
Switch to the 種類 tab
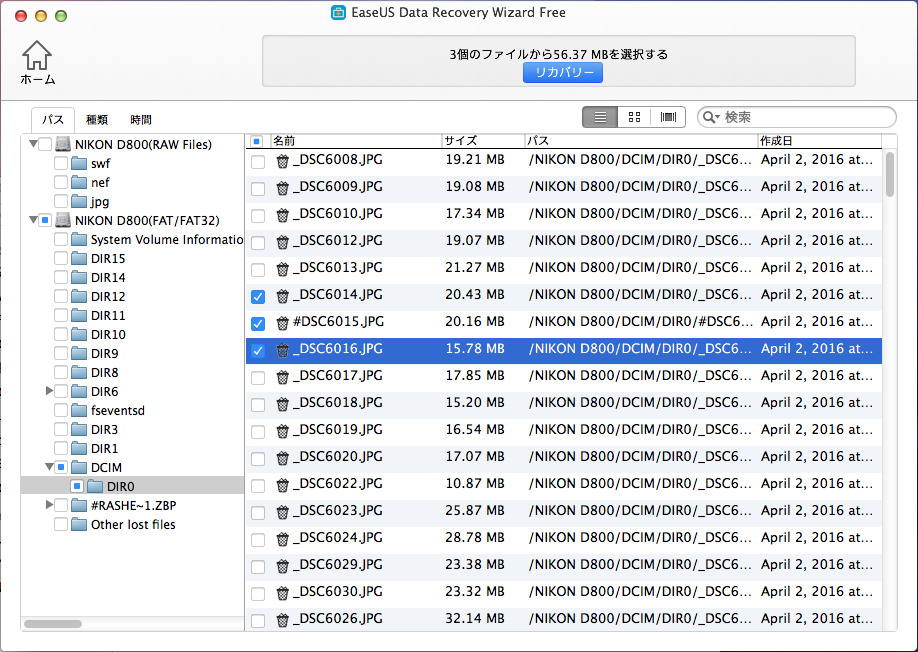pyautogui.click(x=97, y=119)
